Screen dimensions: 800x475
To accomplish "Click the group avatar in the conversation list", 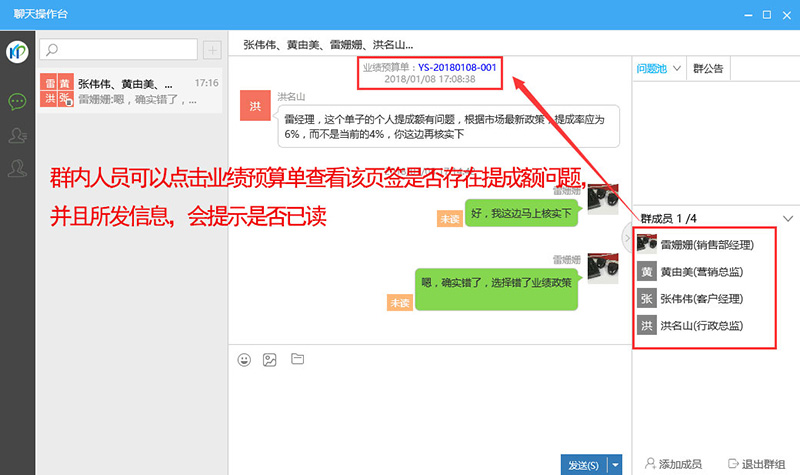I will pyautogui.click(x=57, y=90).
